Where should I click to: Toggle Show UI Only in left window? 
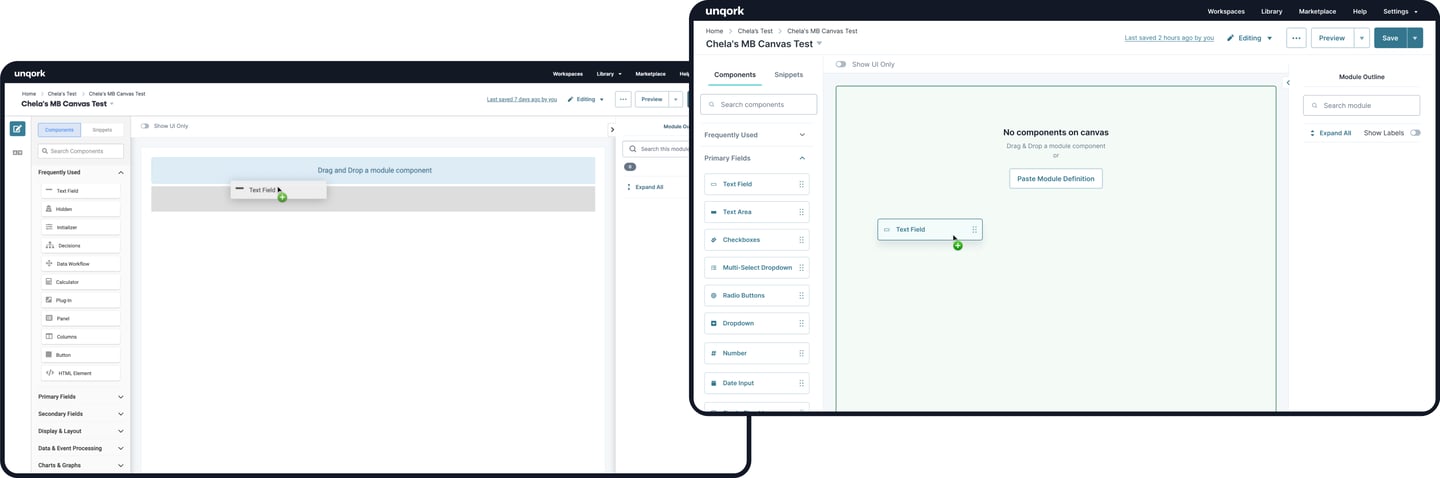145,126
